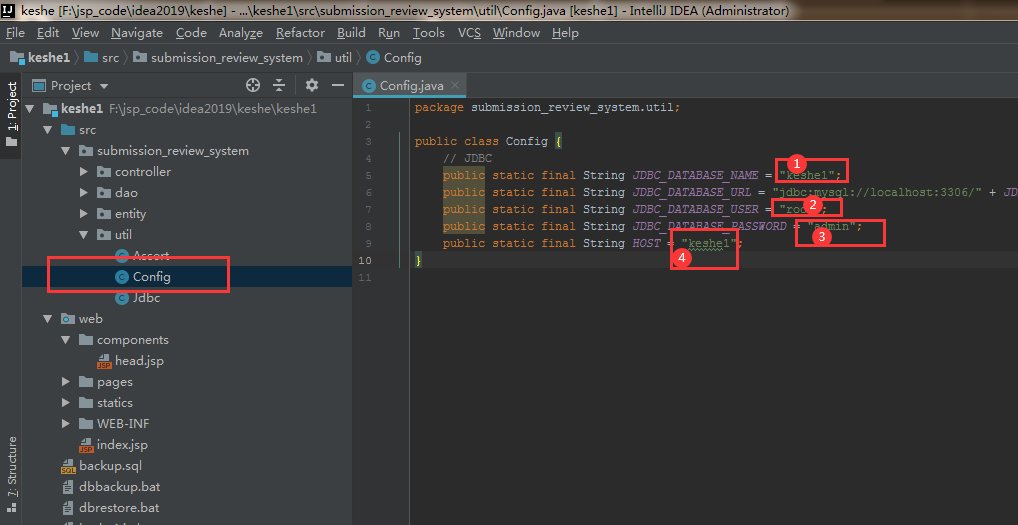
Task: Click the // JDBC comment
Action: (x=467, y=158)
